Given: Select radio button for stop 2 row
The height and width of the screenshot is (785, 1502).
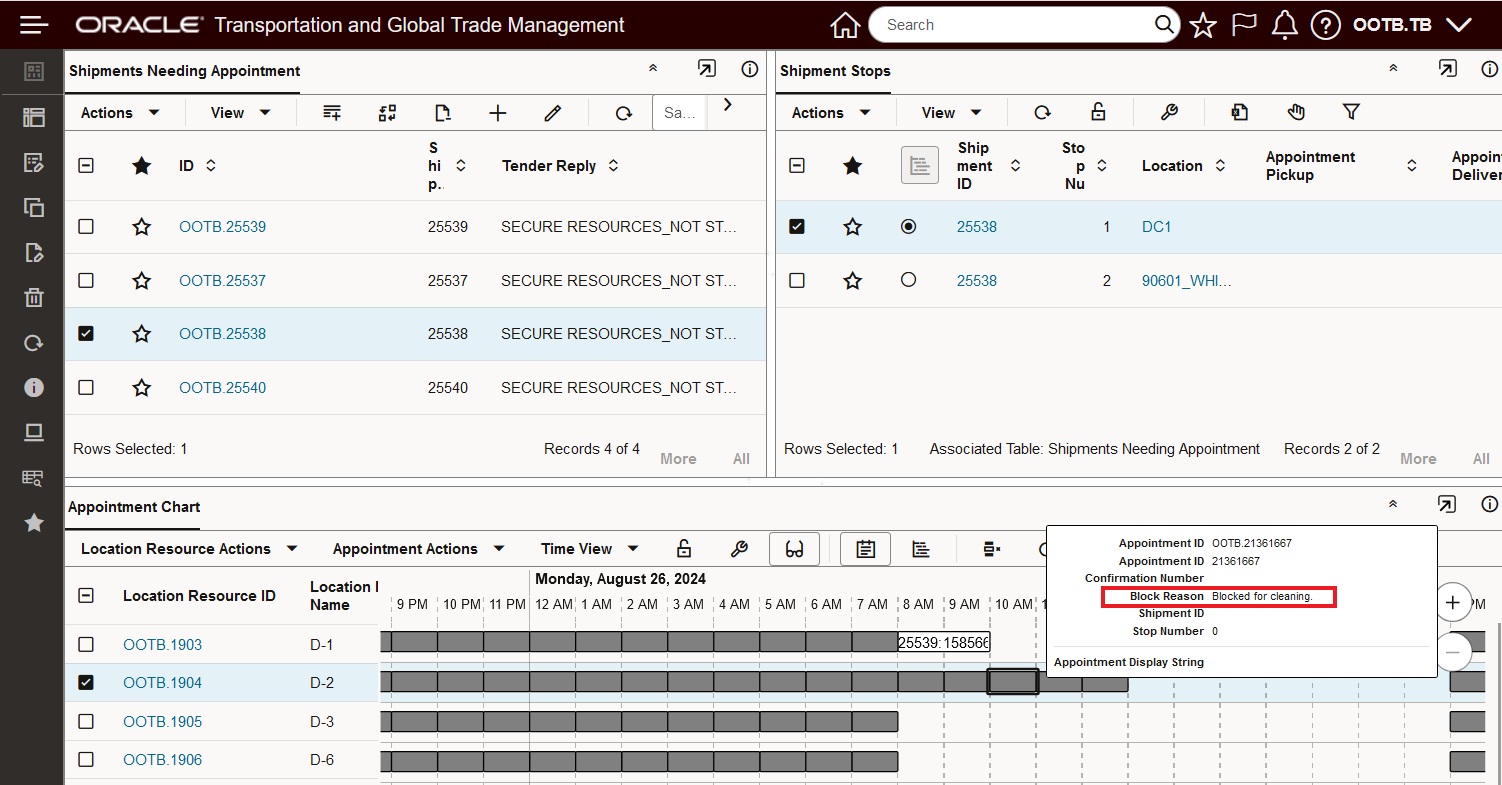Looking at the screenshot, I should [908, 280].
